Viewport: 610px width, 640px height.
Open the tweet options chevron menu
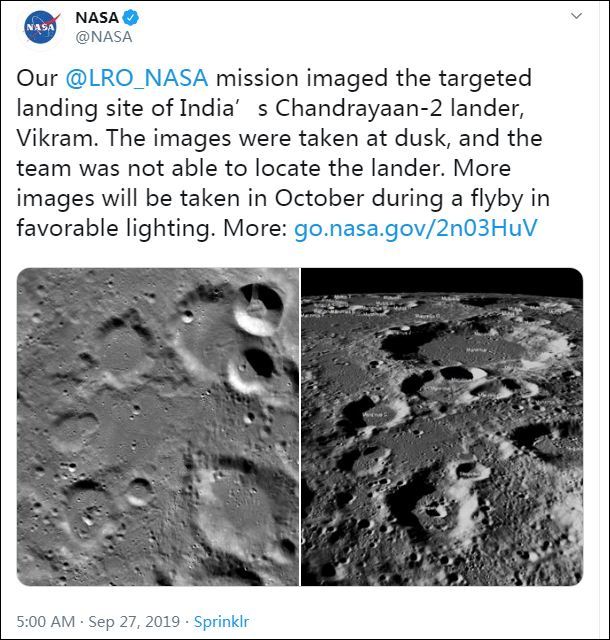tap(576, 17)
